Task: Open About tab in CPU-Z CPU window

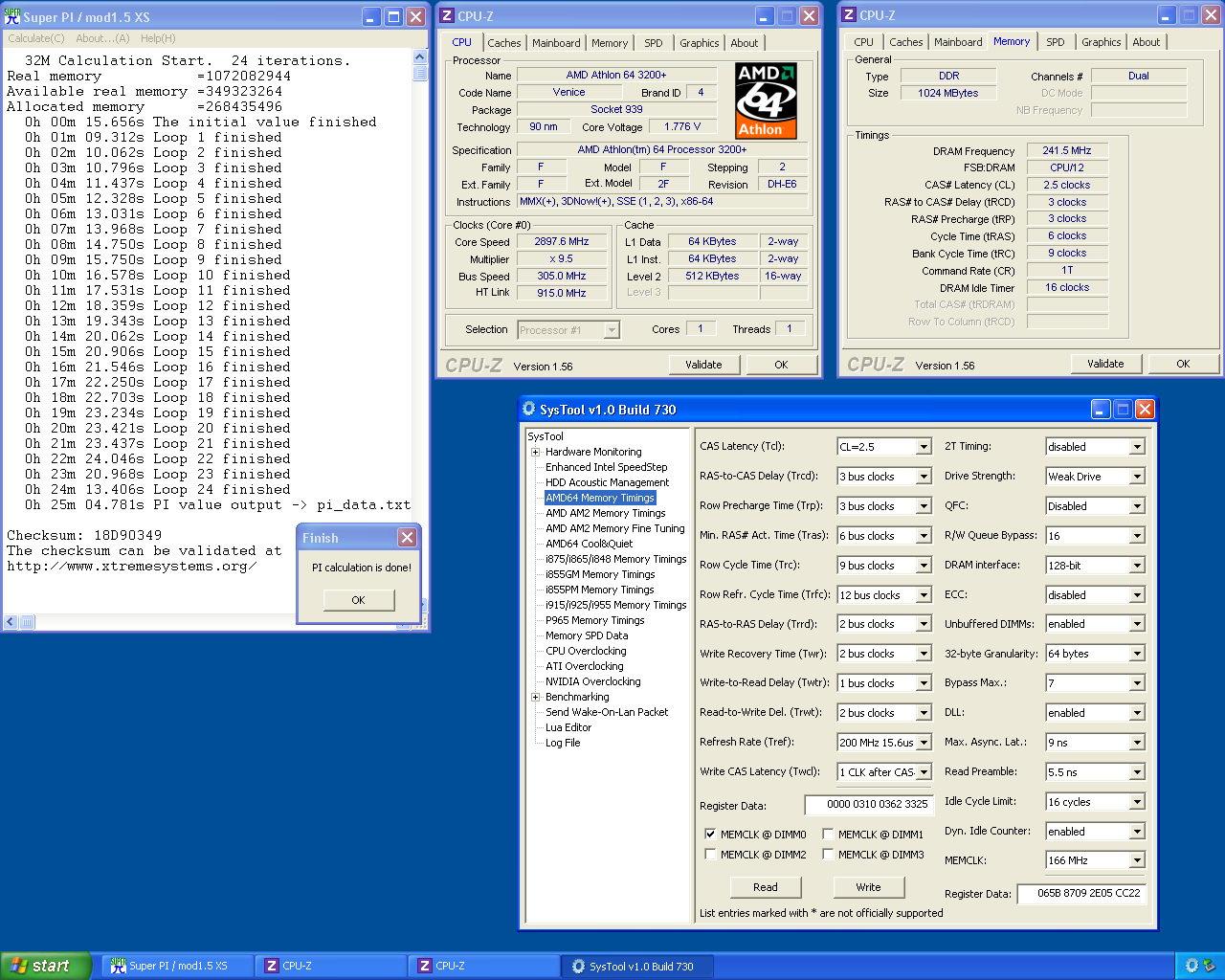Action: 744,43
